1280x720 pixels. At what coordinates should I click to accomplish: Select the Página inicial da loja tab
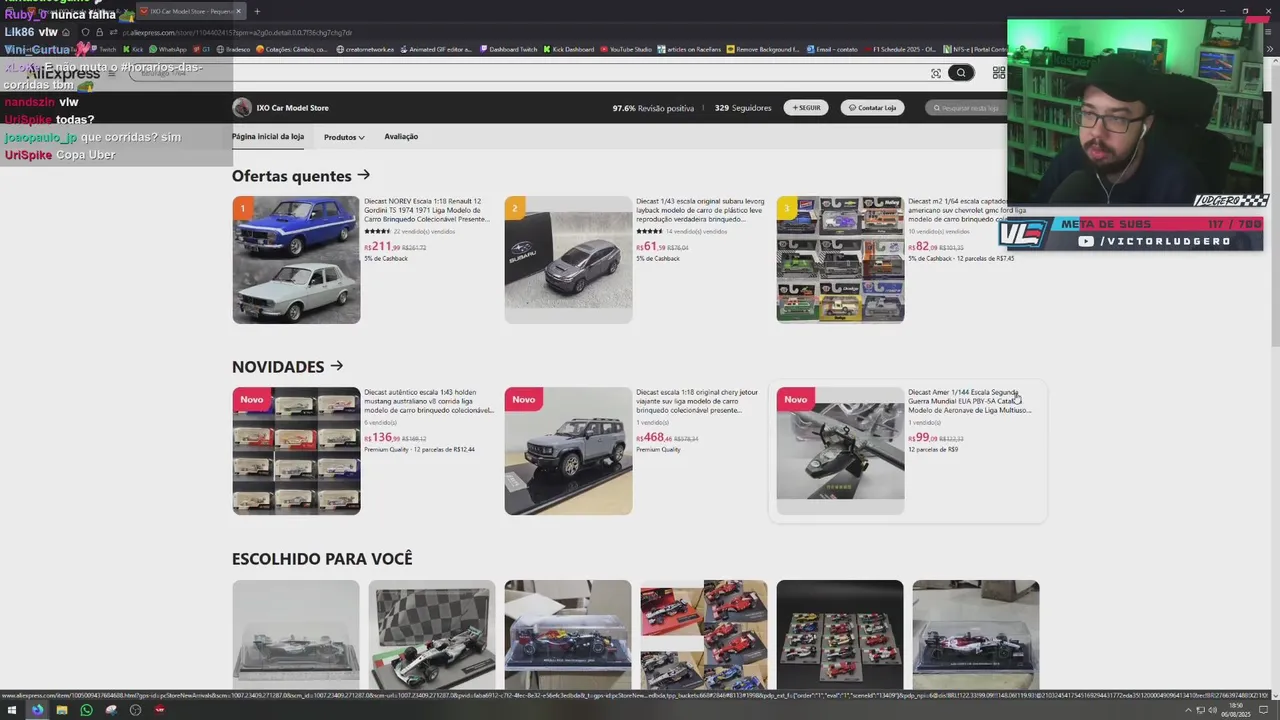[x=268, y=137]
